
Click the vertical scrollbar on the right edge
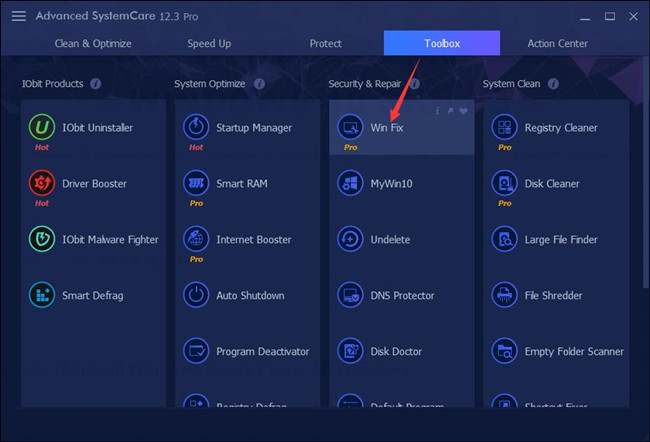pyautogui.click(x=646, y=172)
